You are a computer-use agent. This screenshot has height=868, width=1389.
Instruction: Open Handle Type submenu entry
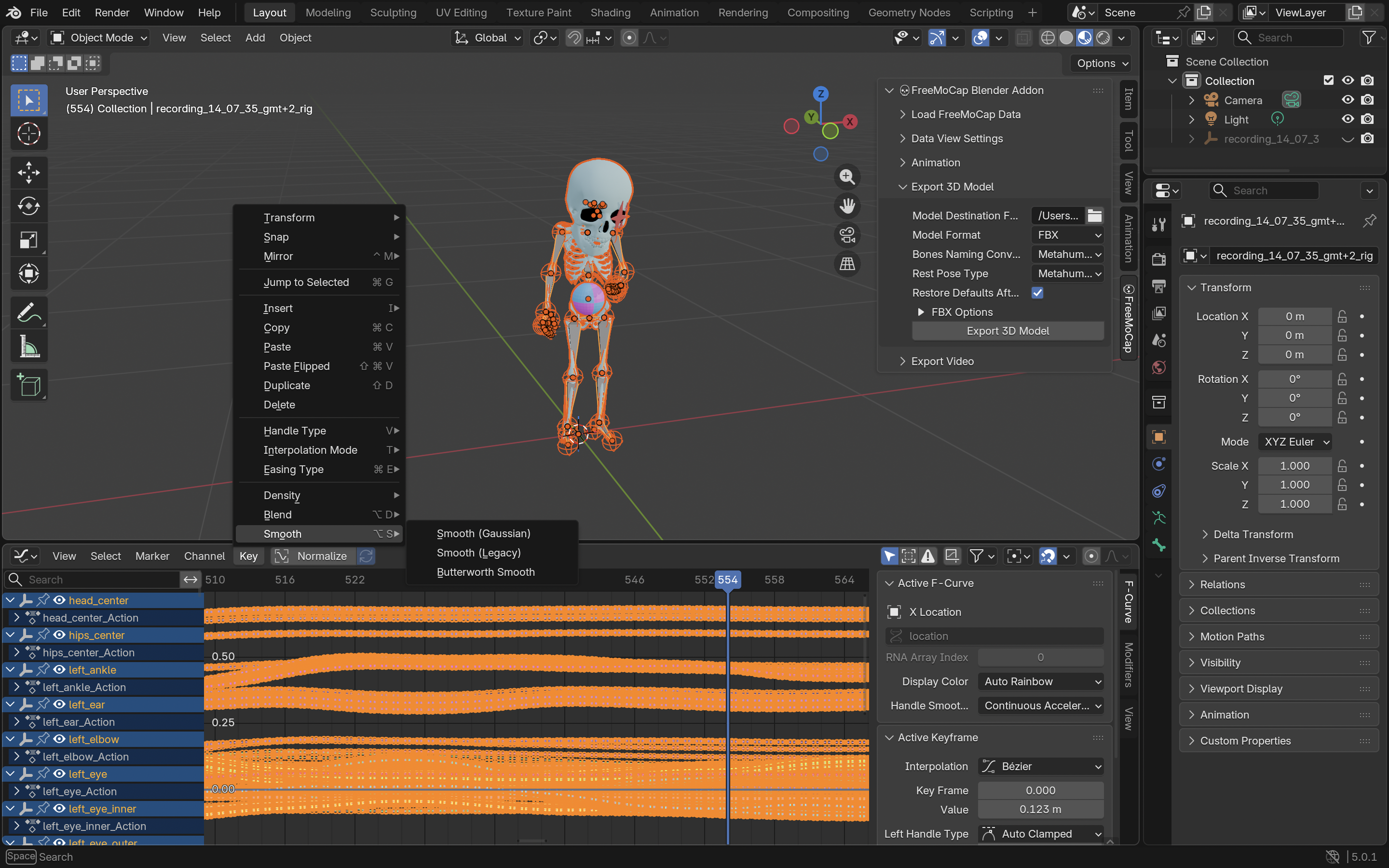(318, 431)
